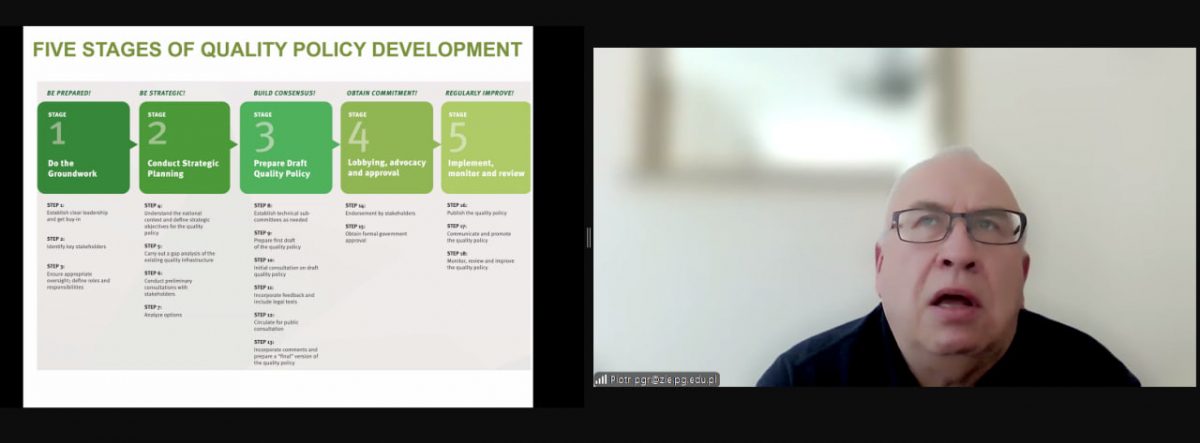
Task: Select the Stage 1 Do the Groundwork box
Action: tap(84, 147)
